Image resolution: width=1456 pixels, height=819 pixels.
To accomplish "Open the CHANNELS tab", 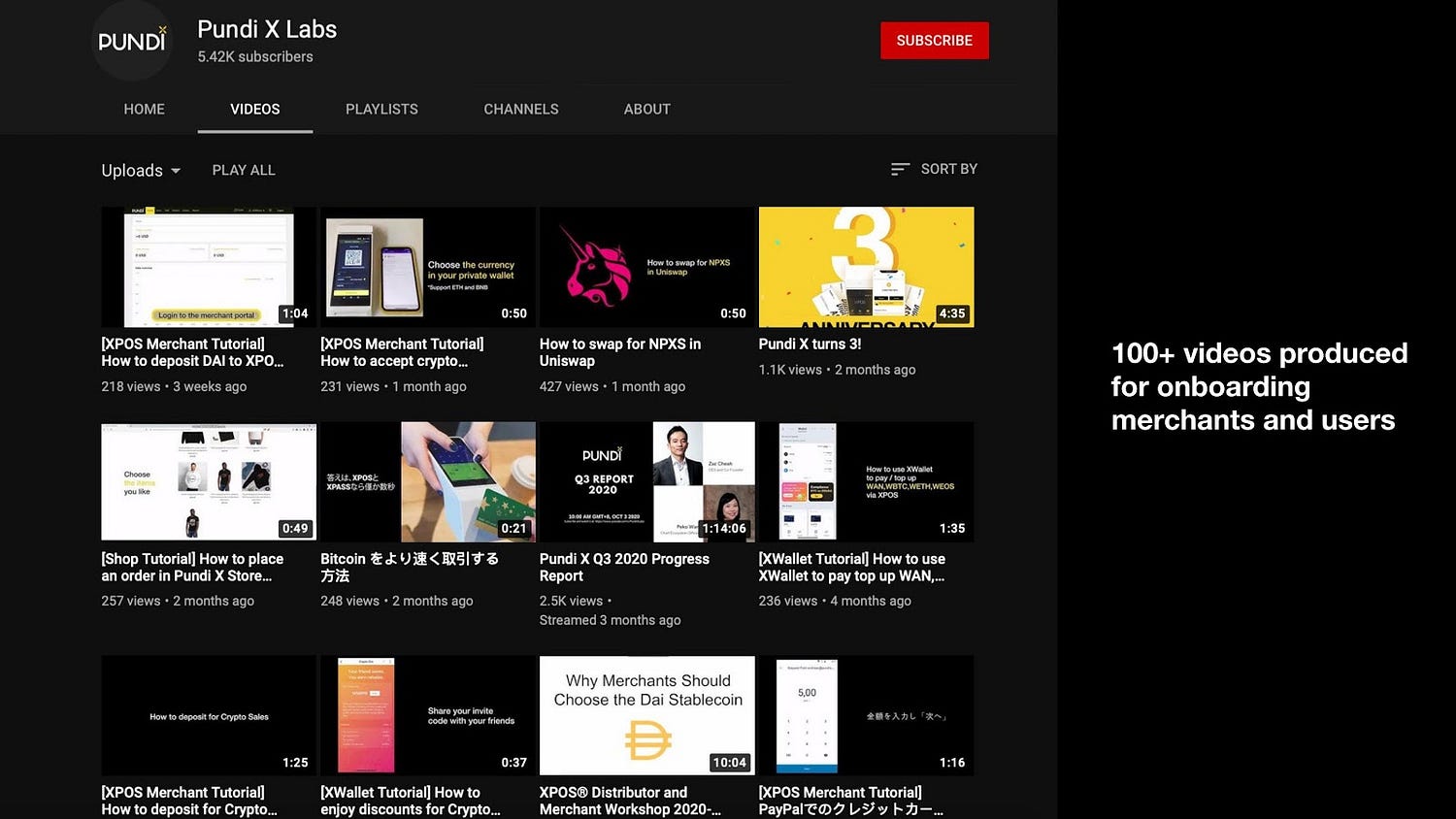I will [x=521, y=109].
